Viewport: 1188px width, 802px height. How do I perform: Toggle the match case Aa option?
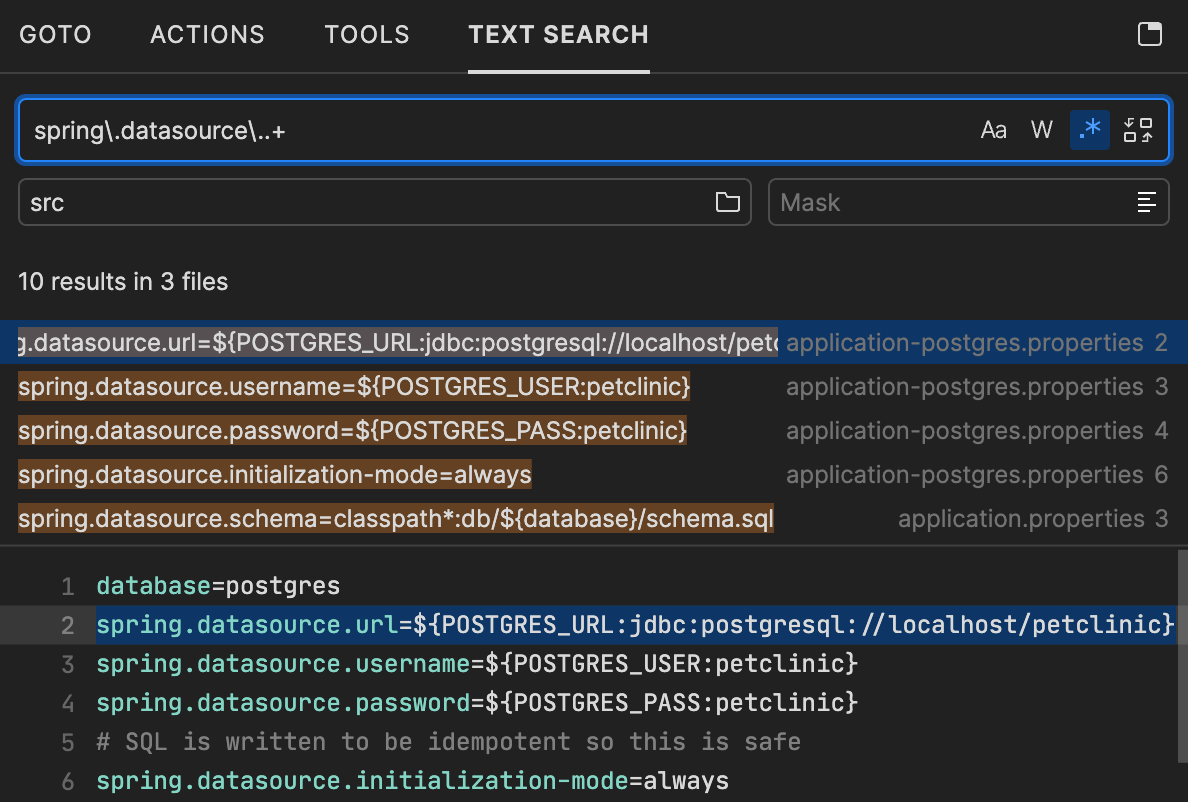click(x=993, y=130)
